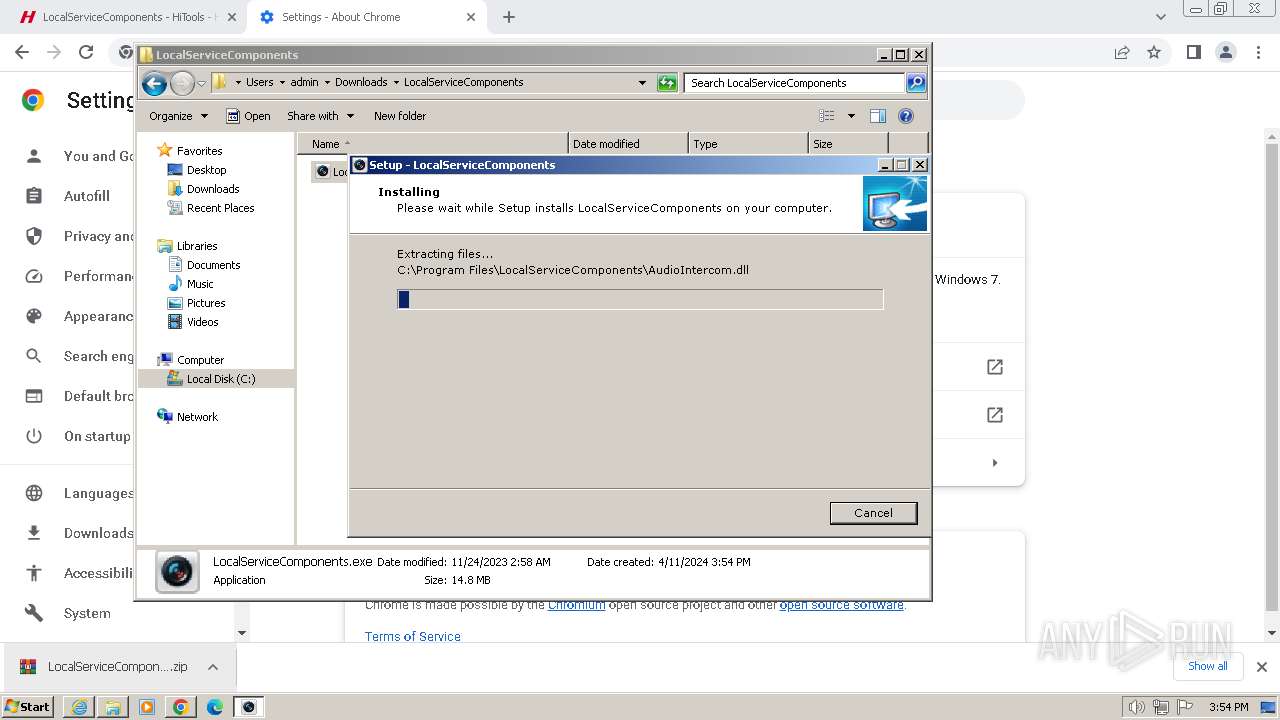
Task: Cancel the LocalServiceComponents setup
Action: click(x=873, y=513)
